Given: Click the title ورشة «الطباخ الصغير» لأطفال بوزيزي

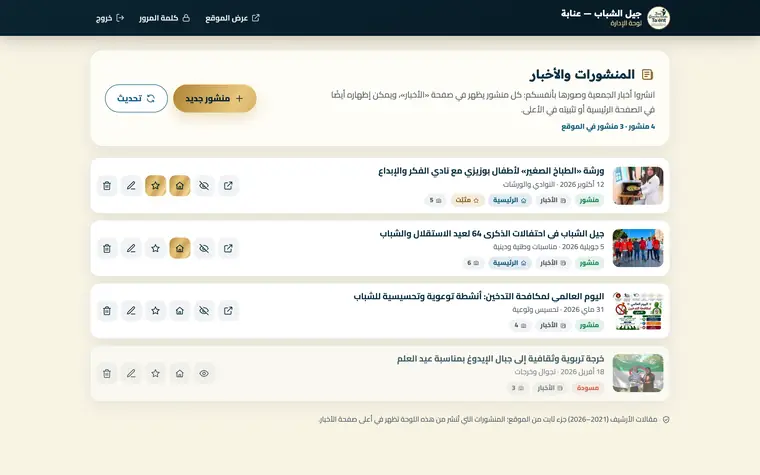Looking at the screenshot, I should click(x=491, y=171).
